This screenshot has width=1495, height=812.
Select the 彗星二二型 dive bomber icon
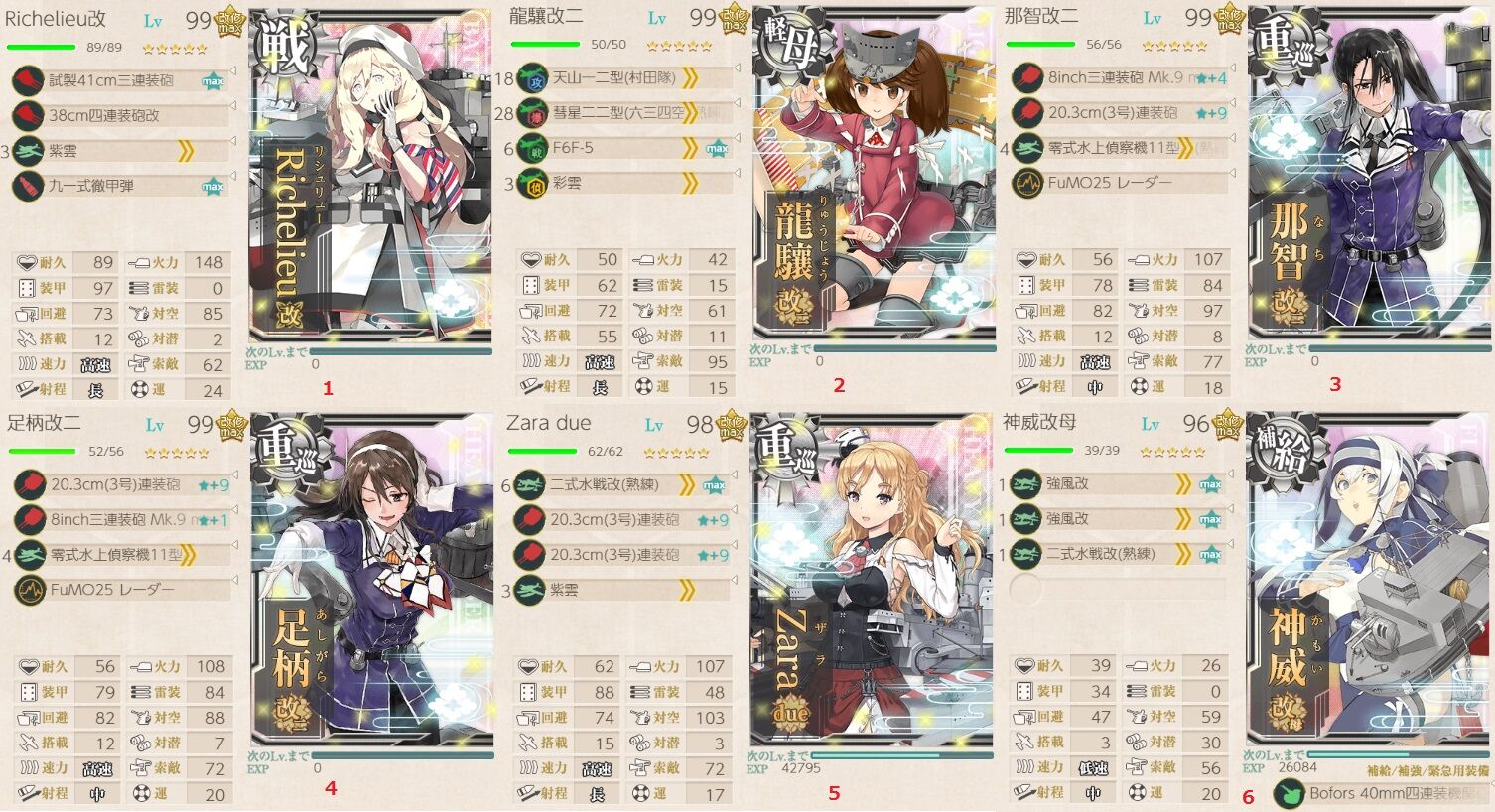click(532, 113)
